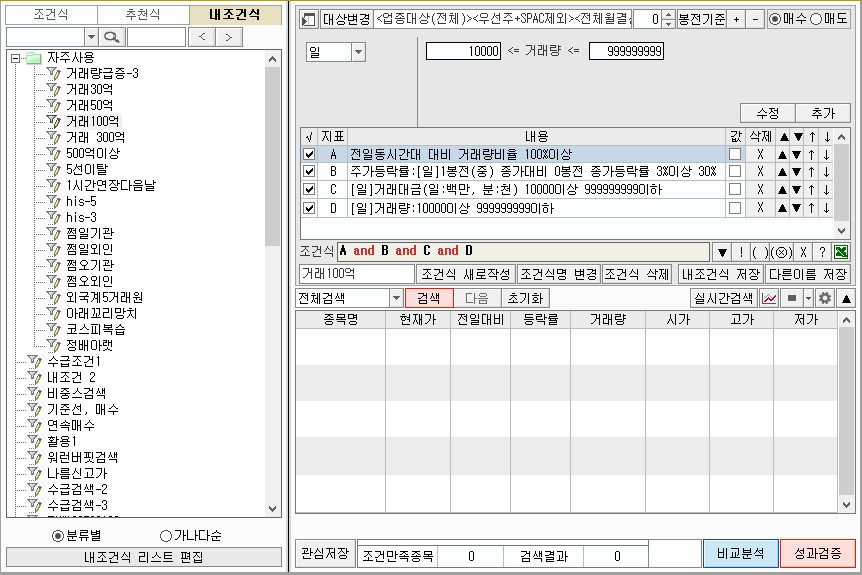This screenshot has height=575, width=862.
Task: Check the 값 checkbox for row D
Action: point(734,208)
